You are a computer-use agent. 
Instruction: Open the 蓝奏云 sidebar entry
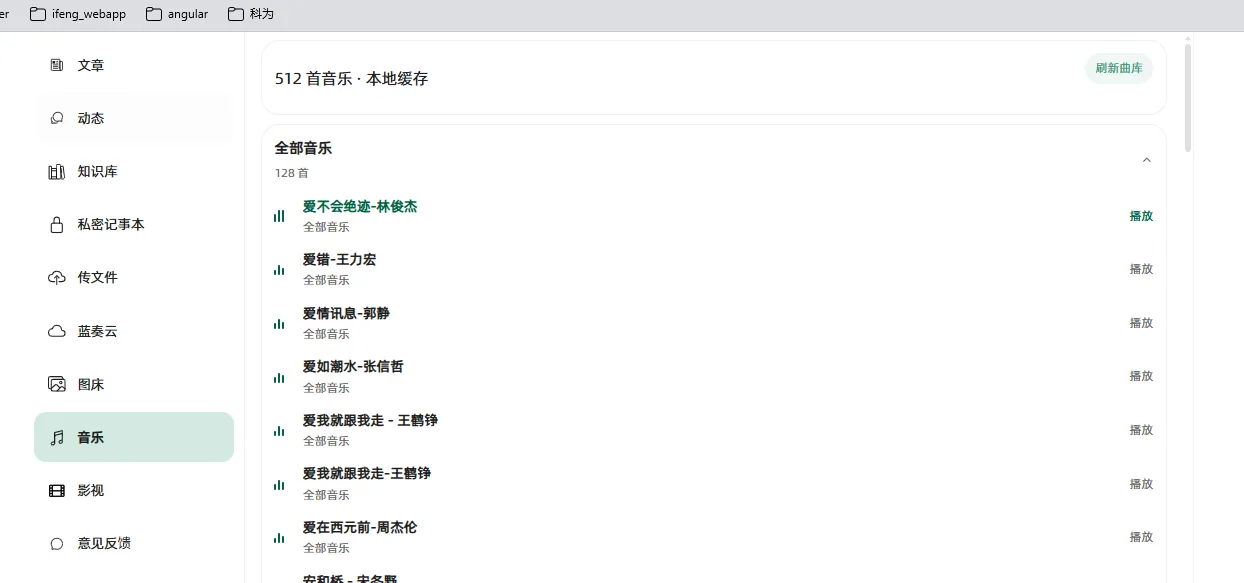(x=134, y=331)
